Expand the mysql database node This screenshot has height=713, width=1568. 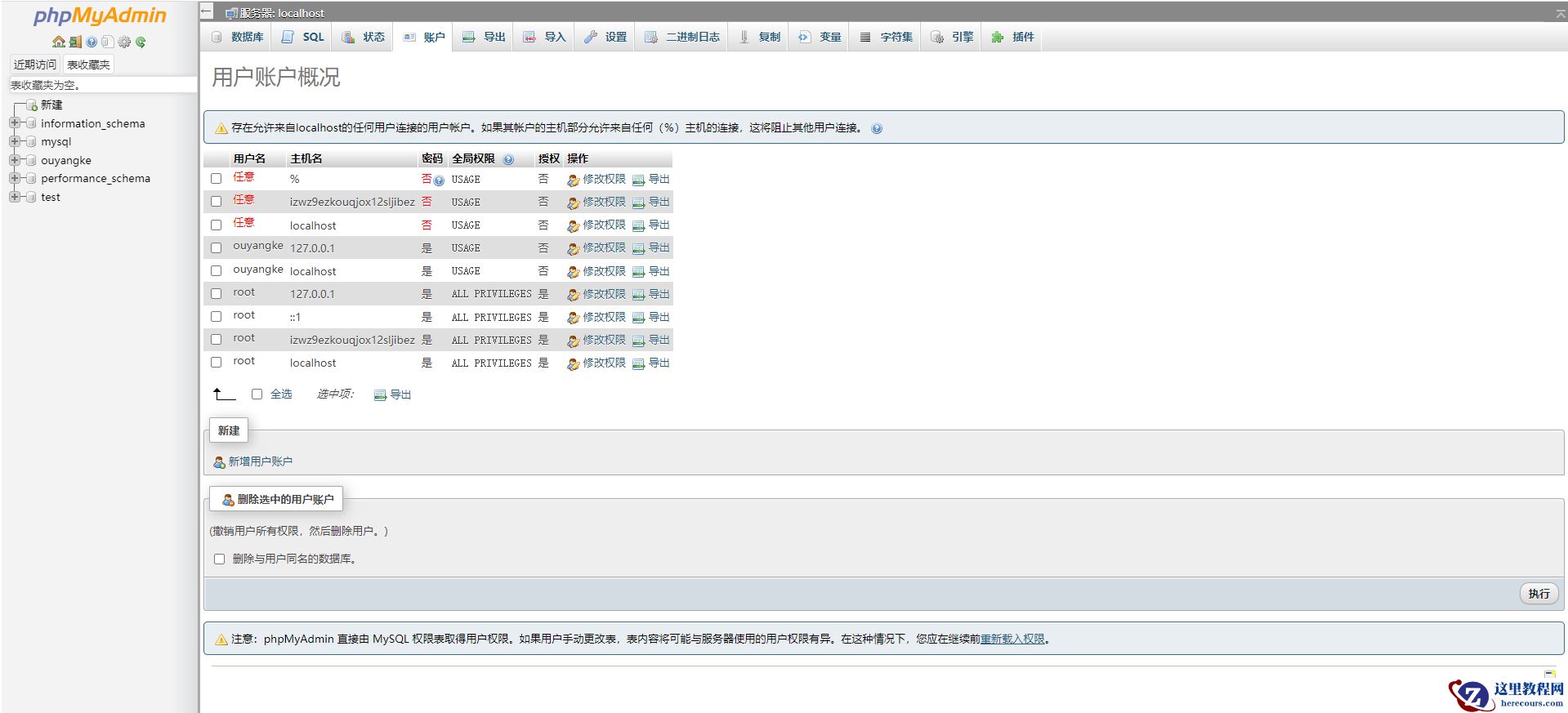(x=14, y=142)
